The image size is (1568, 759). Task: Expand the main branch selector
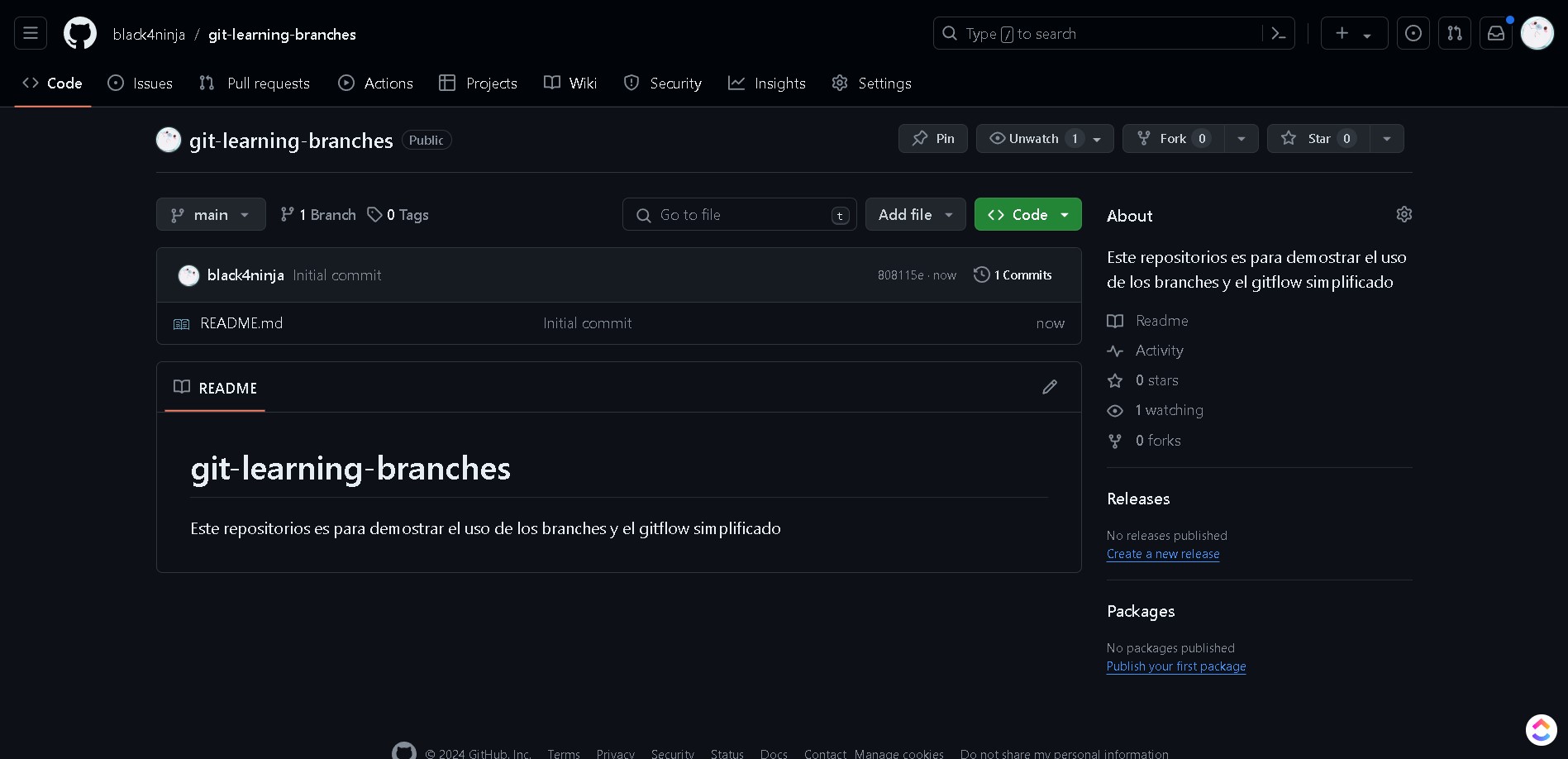(x=211, y=214)
